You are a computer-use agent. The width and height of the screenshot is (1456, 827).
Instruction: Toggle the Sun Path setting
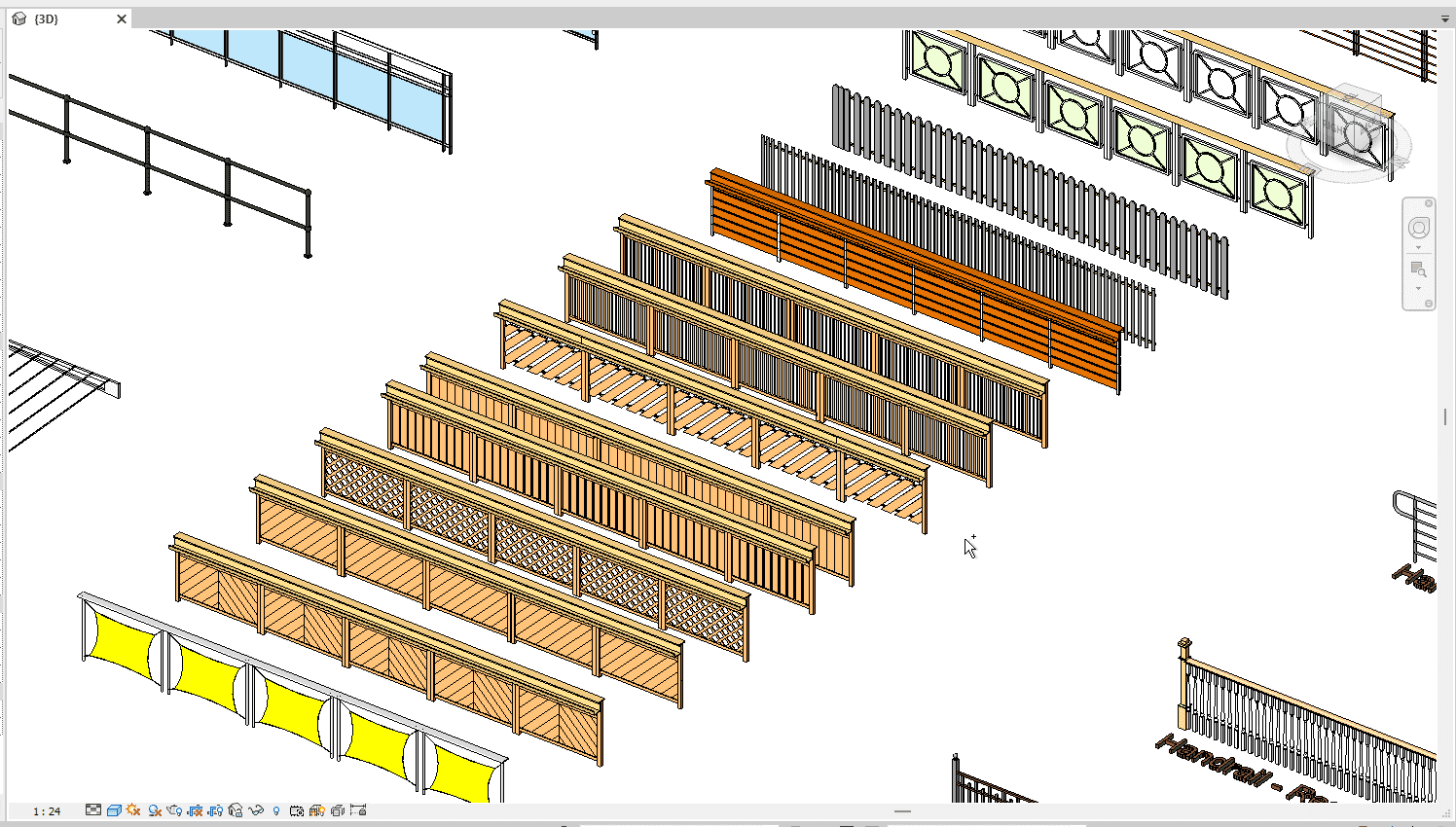click(x=134, y=810)
